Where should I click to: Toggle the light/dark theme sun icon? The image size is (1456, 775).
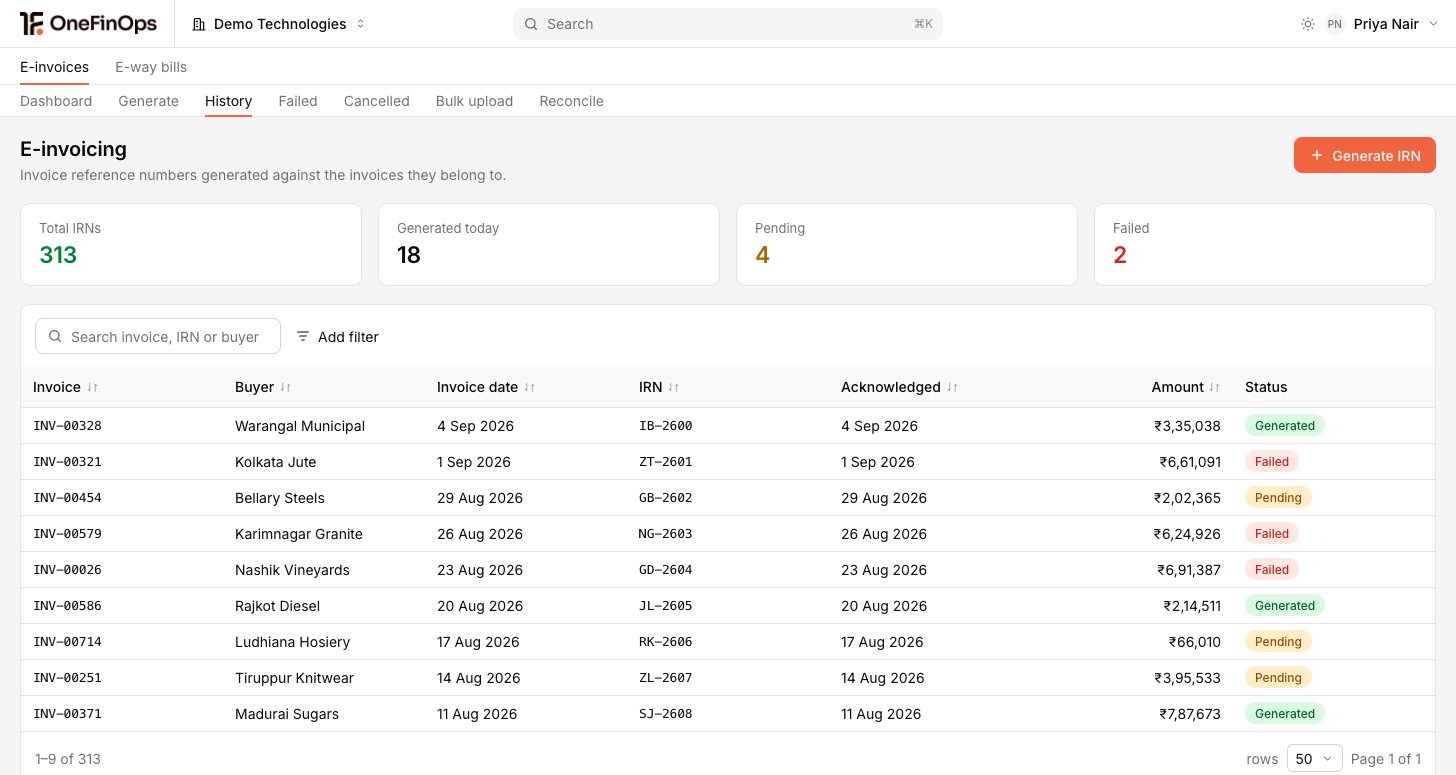pyautogui.click(x=1308, y=24)
